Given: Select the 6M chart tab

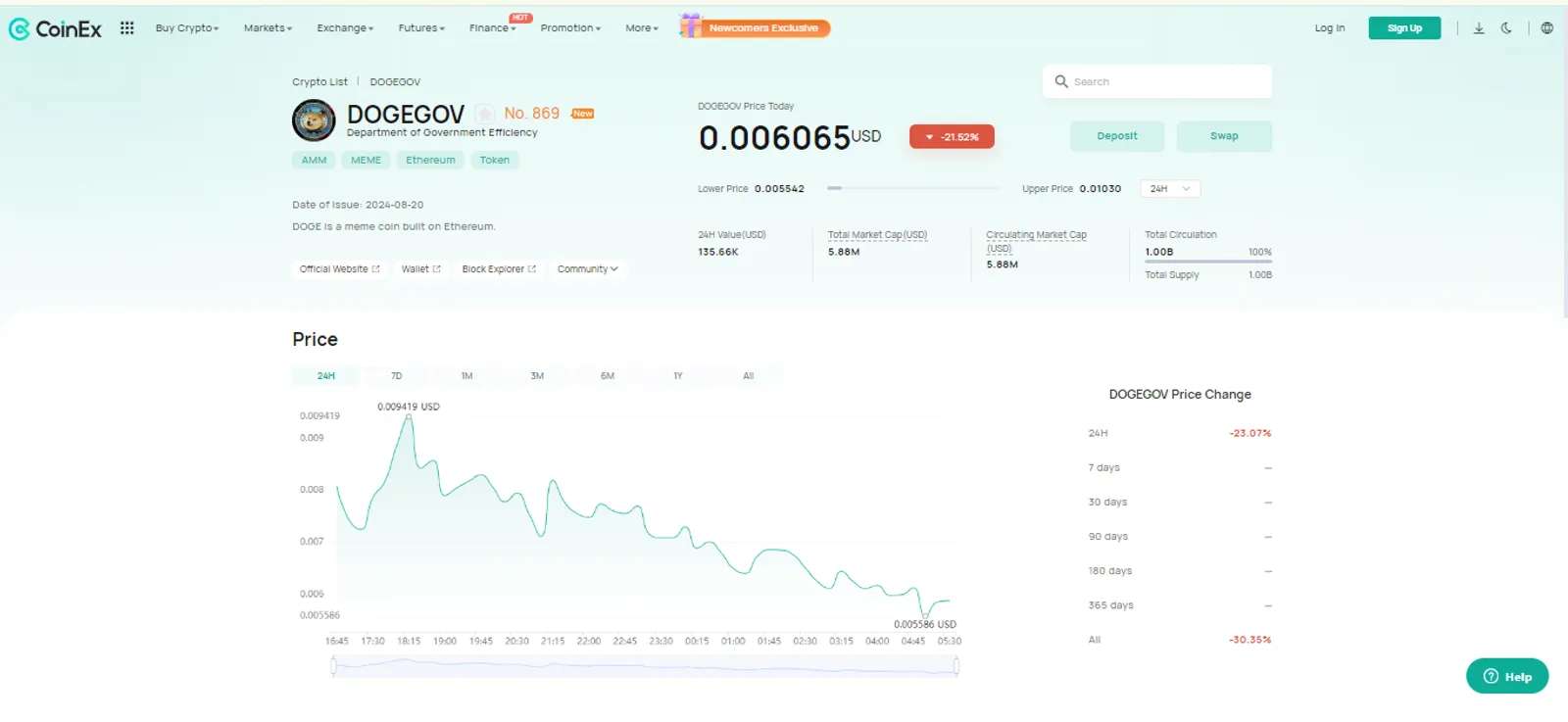Looking at the screenshot, I should pyautogui.click(x=608, y=376).
